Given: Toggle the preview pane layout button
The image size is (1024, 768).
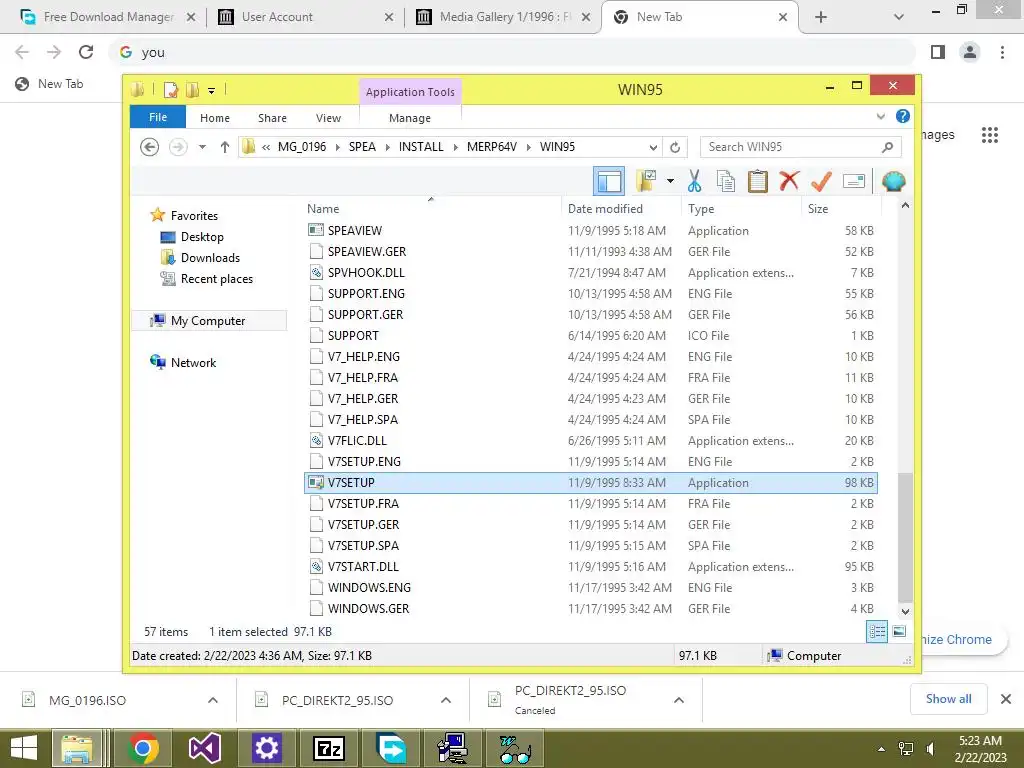Looking at the screenshot, I should click(x=609, y=181).
